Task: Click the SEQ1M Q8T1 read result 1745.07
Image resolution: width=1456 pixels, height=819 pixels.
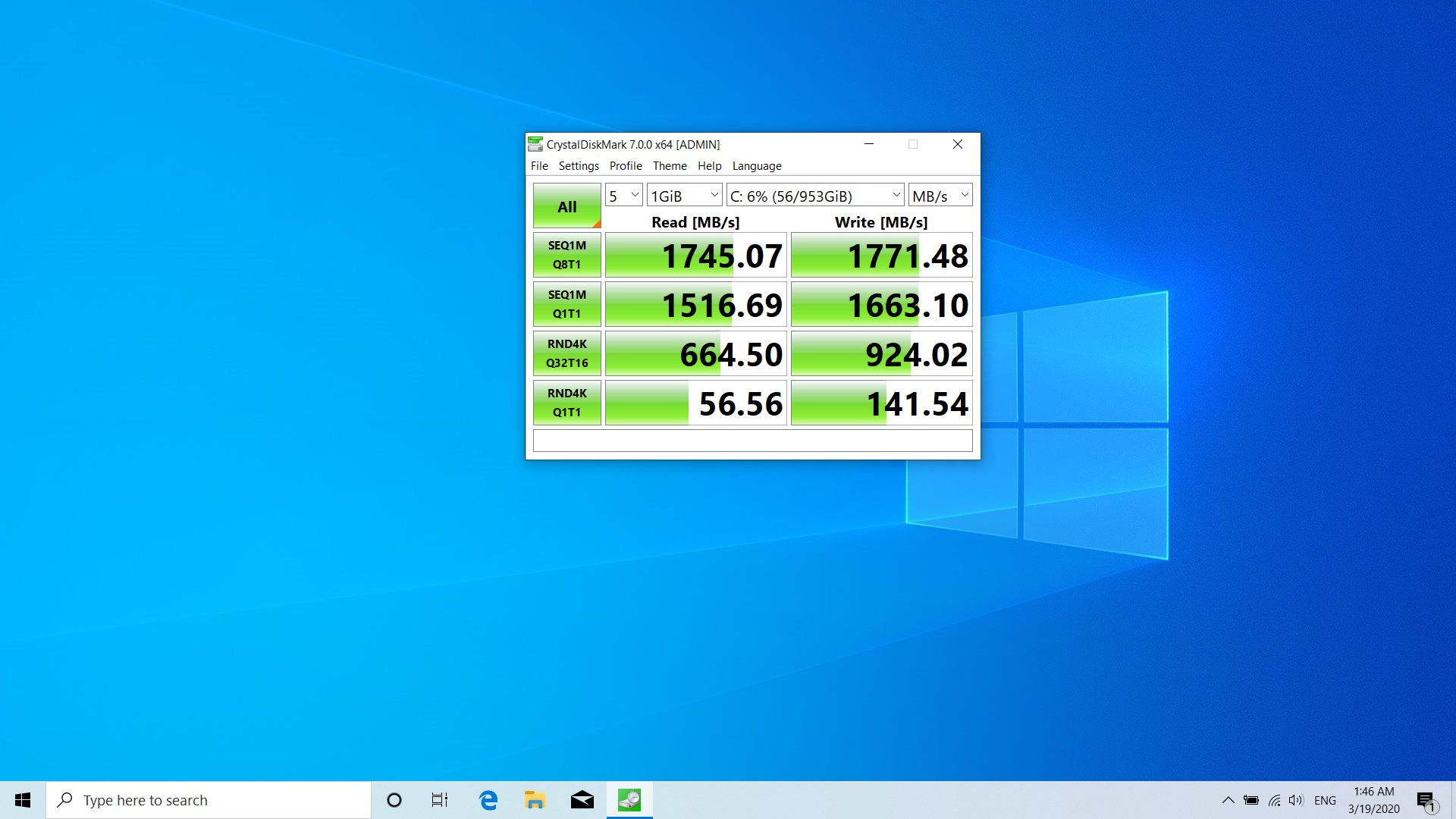Action: tap(695, 255)
